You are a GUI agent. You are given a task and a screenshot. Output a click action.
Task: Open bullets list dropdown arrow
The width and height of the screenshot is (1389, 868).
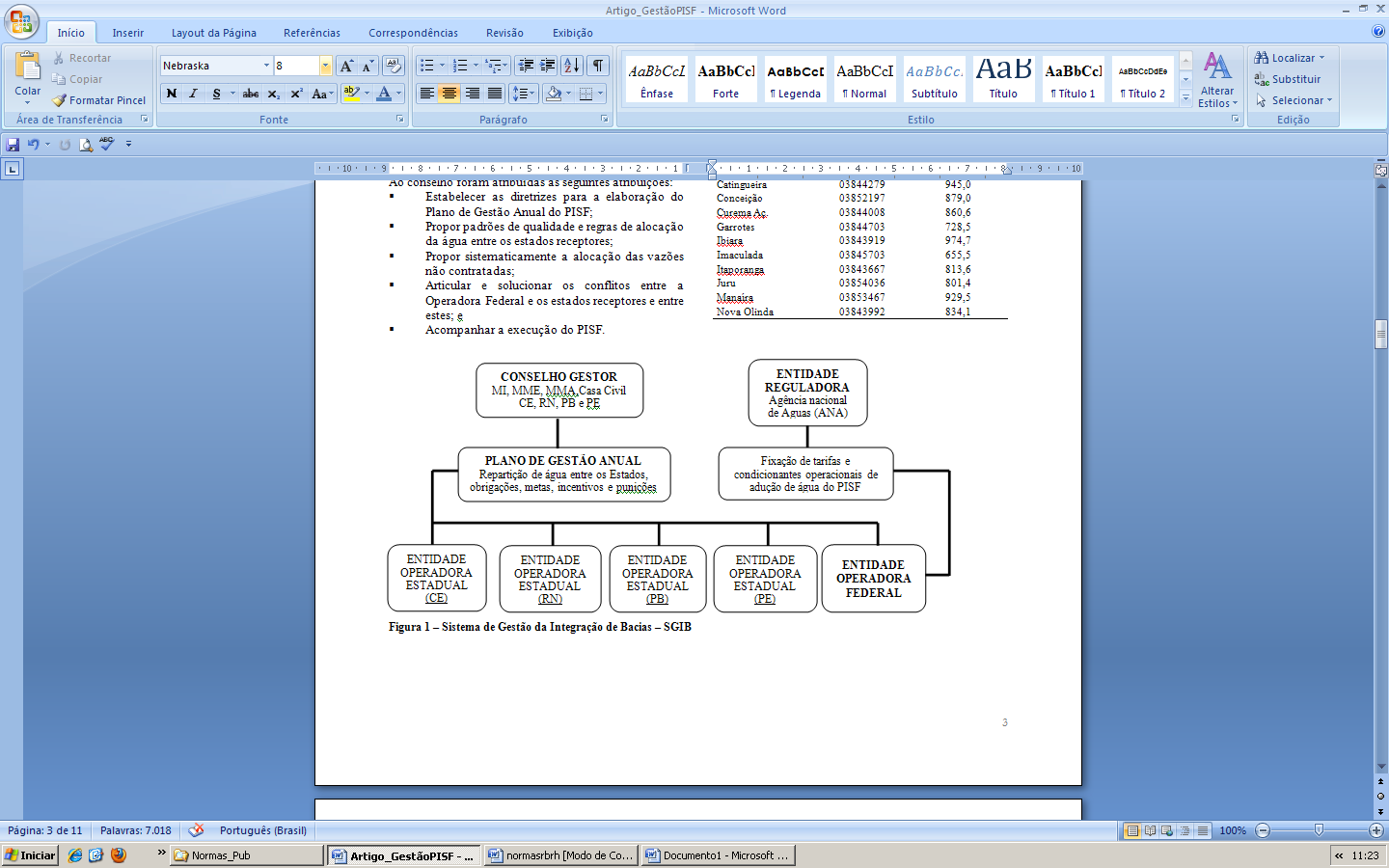[442, 66]
